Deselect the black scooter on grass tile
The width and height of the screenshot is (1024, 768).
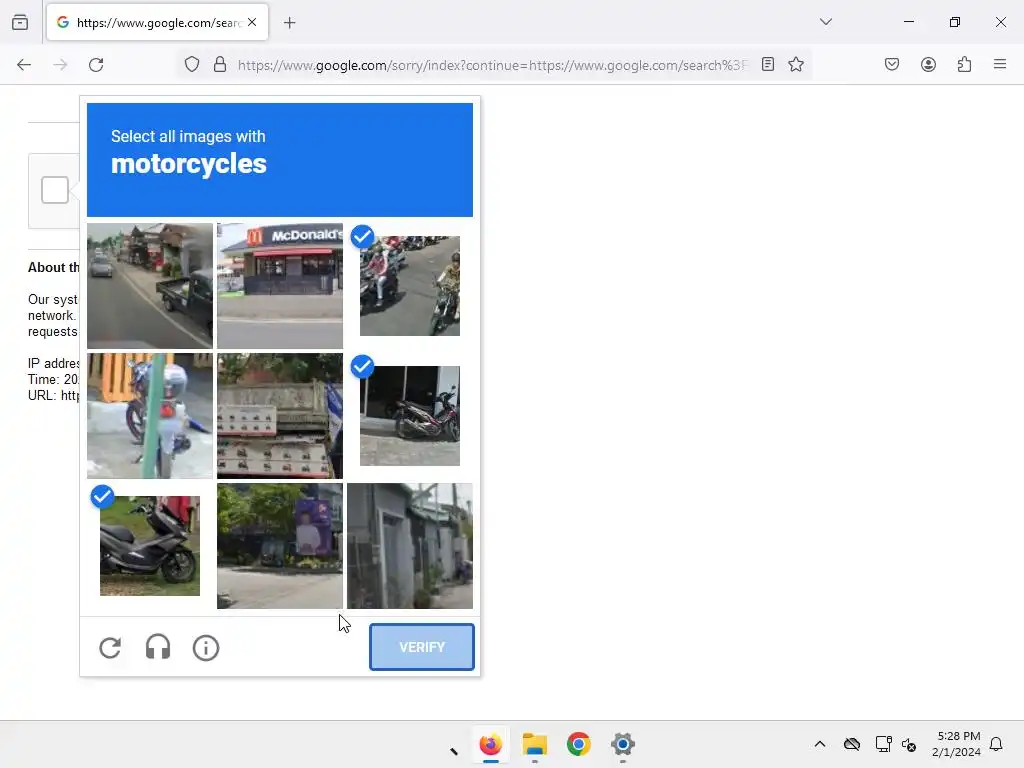click(150, 545)
